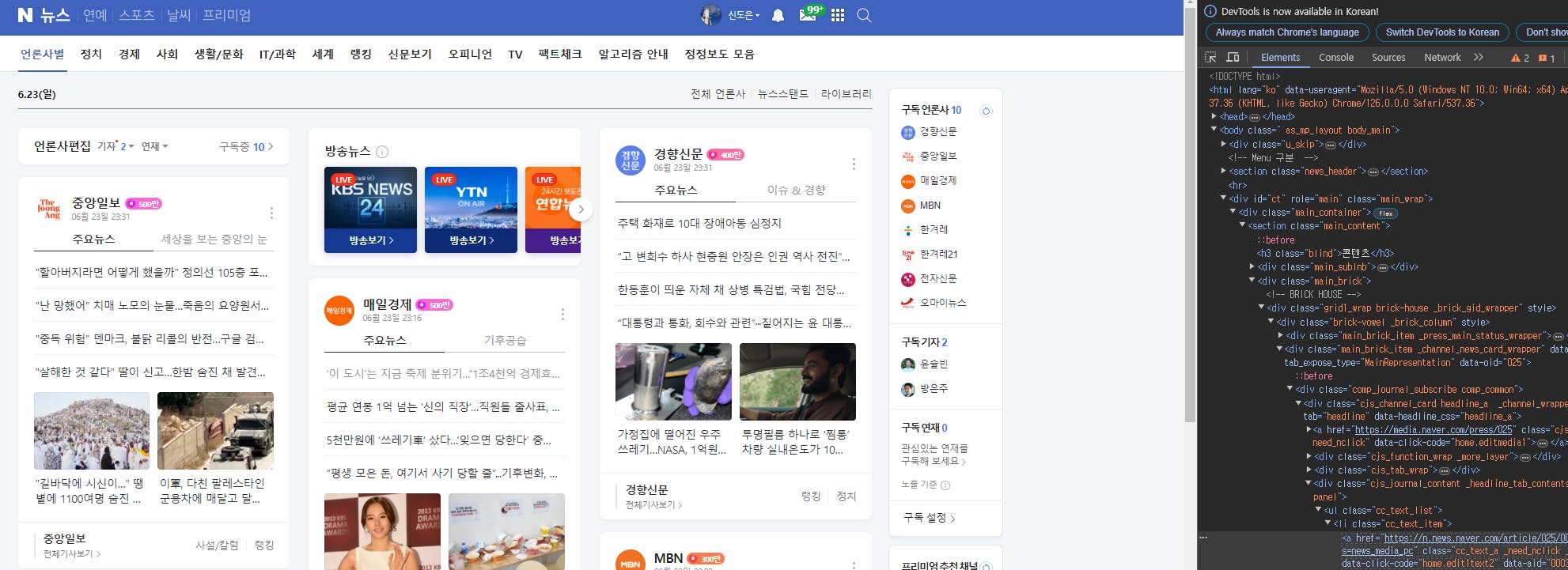Image resolution: width=1568 pixels, height=570 pixels.
Task: Click KBS News 24 방송보기 button
Action: [370, 240]
